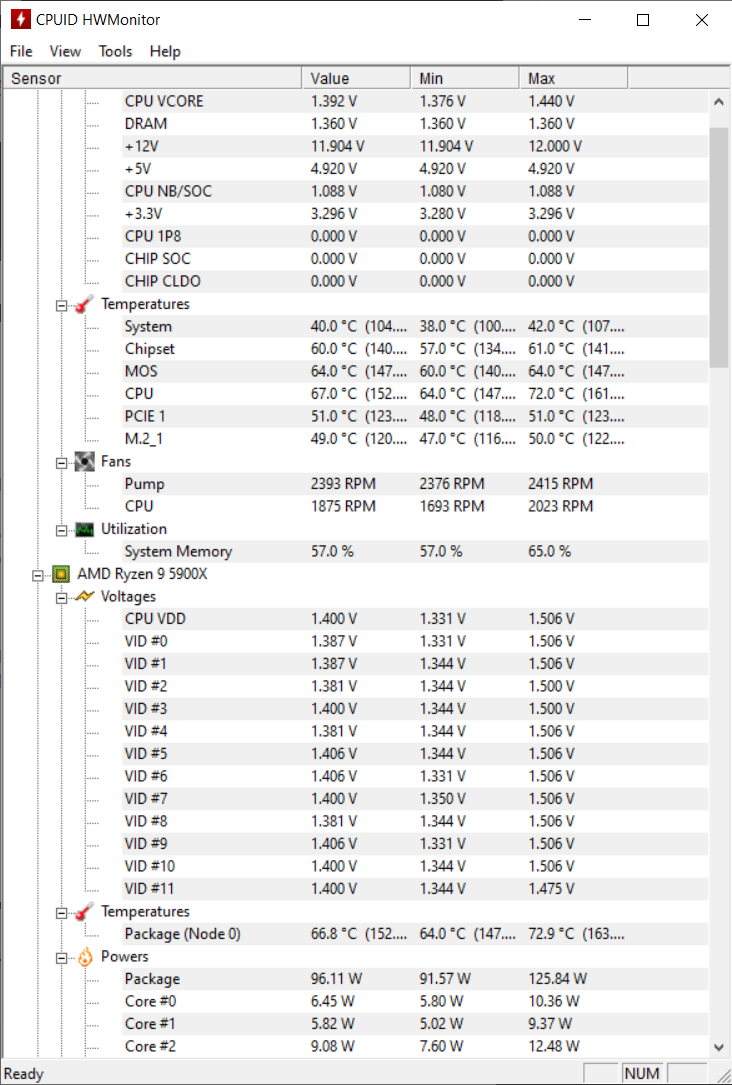This screenshot has height=1085, width=732.
Task: Click the 11.904 V +12V current value
Action: point(338,146)
